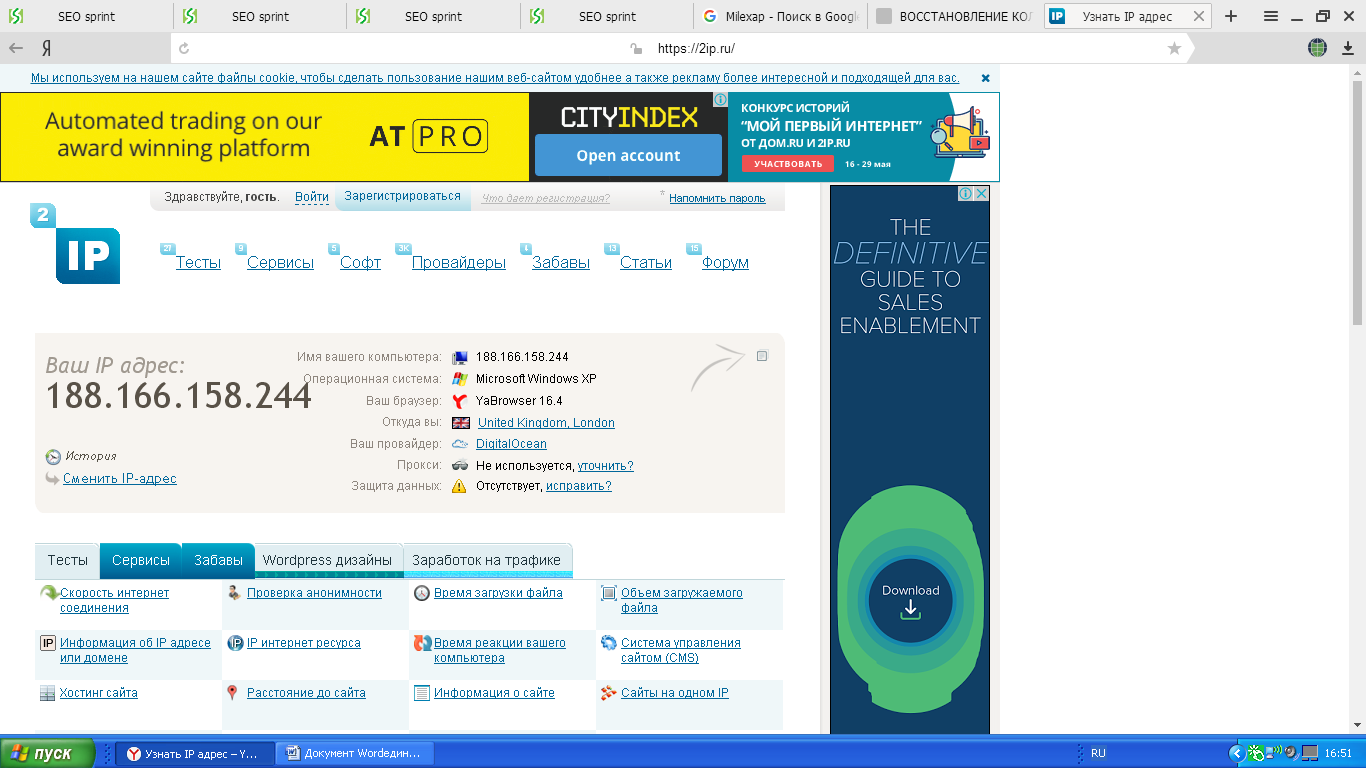
Task: Click the sites on one IP icon
Action: pyautogui.click(x=609, y=693)
